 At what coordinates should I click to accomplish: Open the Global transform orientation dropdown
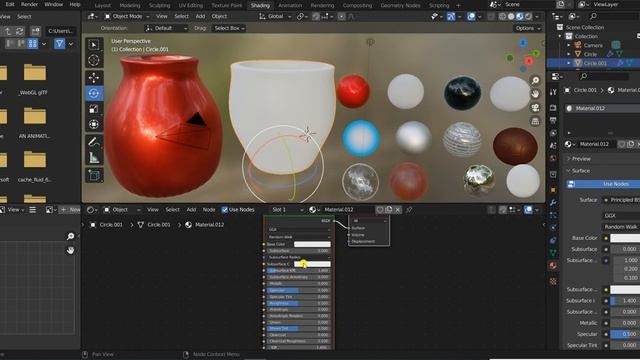(275, 16)
